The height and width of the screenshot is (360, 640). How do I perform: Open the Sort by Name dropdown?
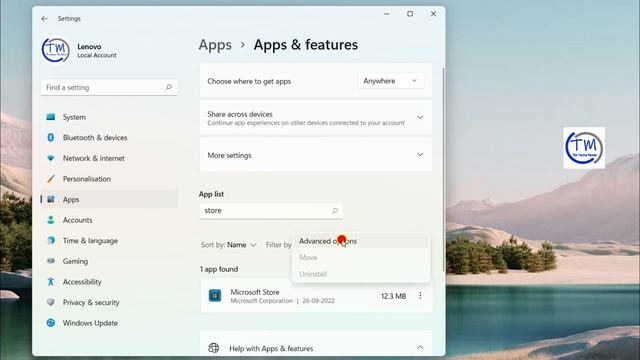(228, 245)
